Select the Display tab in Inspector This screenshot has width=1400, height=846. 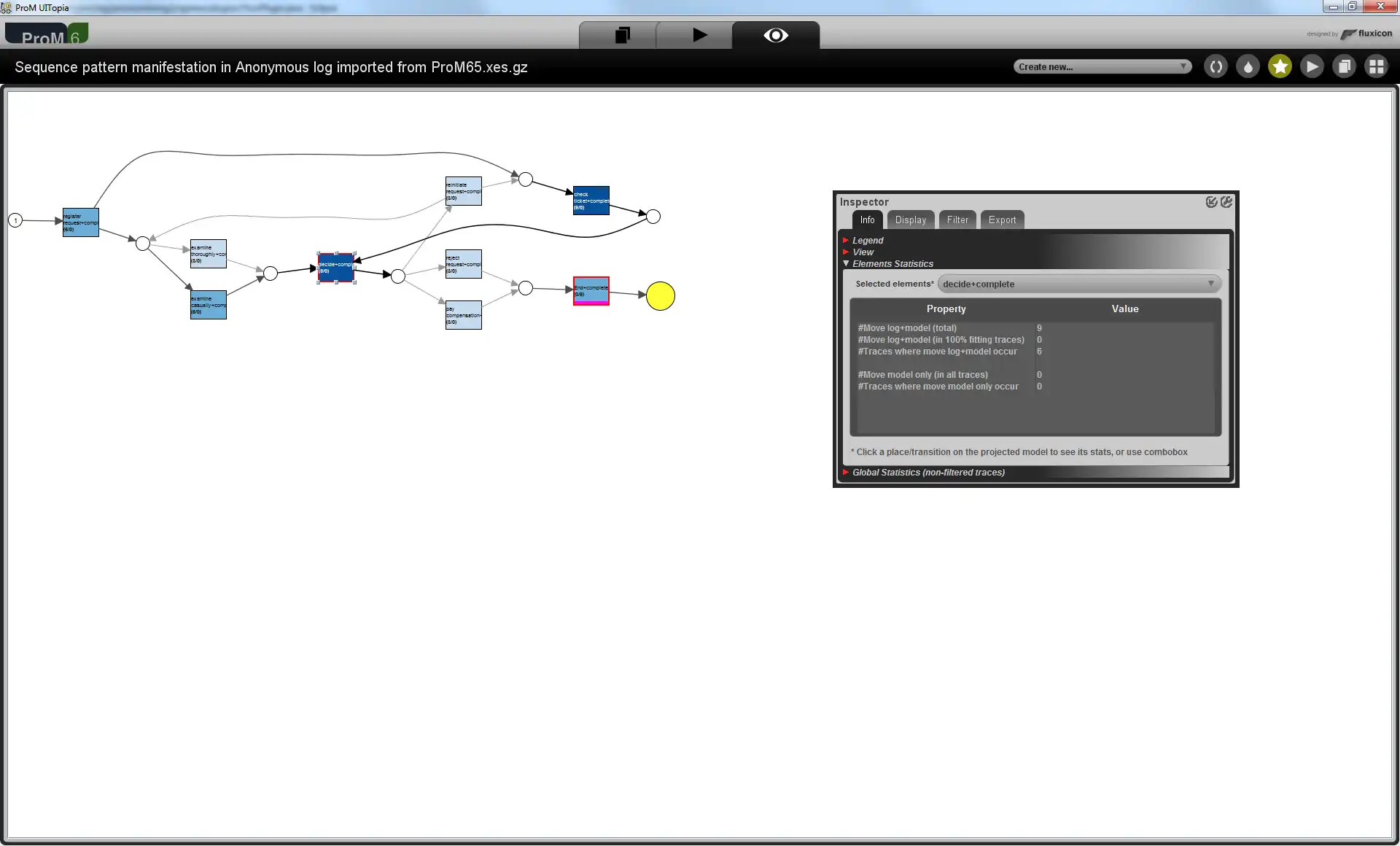[910, 219]
